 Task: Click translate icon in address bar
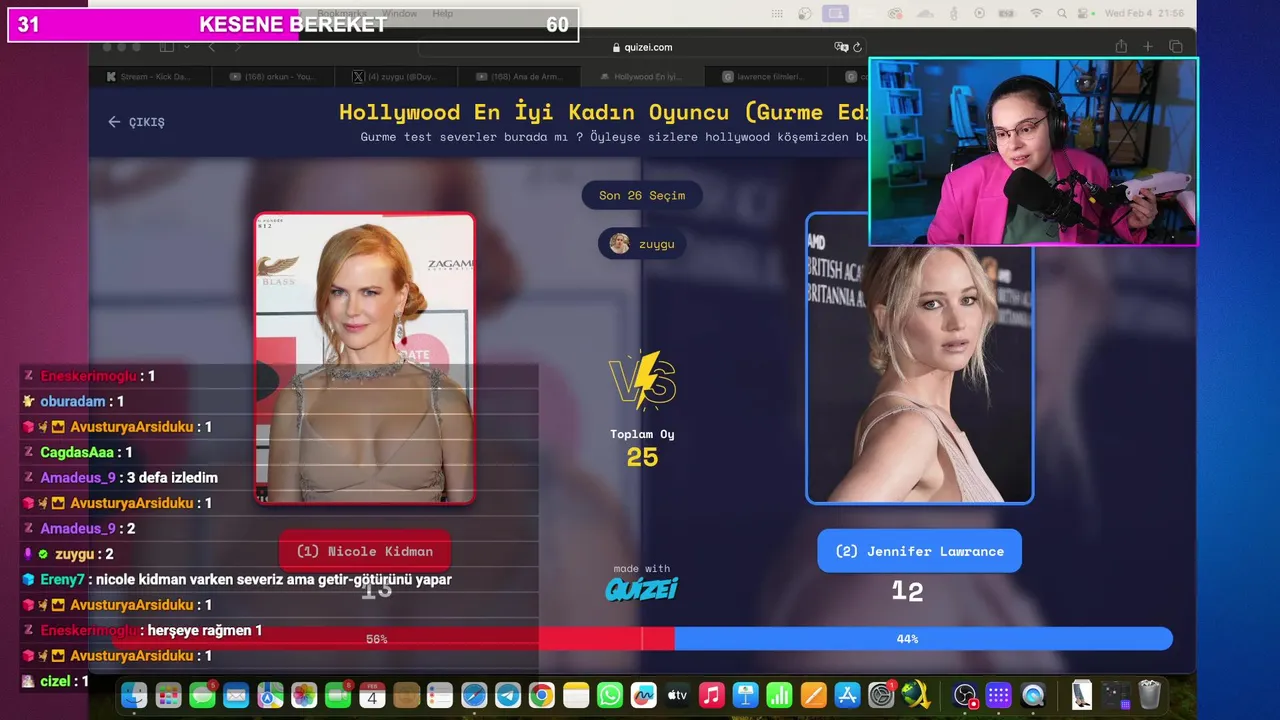(x=841, y=47)
